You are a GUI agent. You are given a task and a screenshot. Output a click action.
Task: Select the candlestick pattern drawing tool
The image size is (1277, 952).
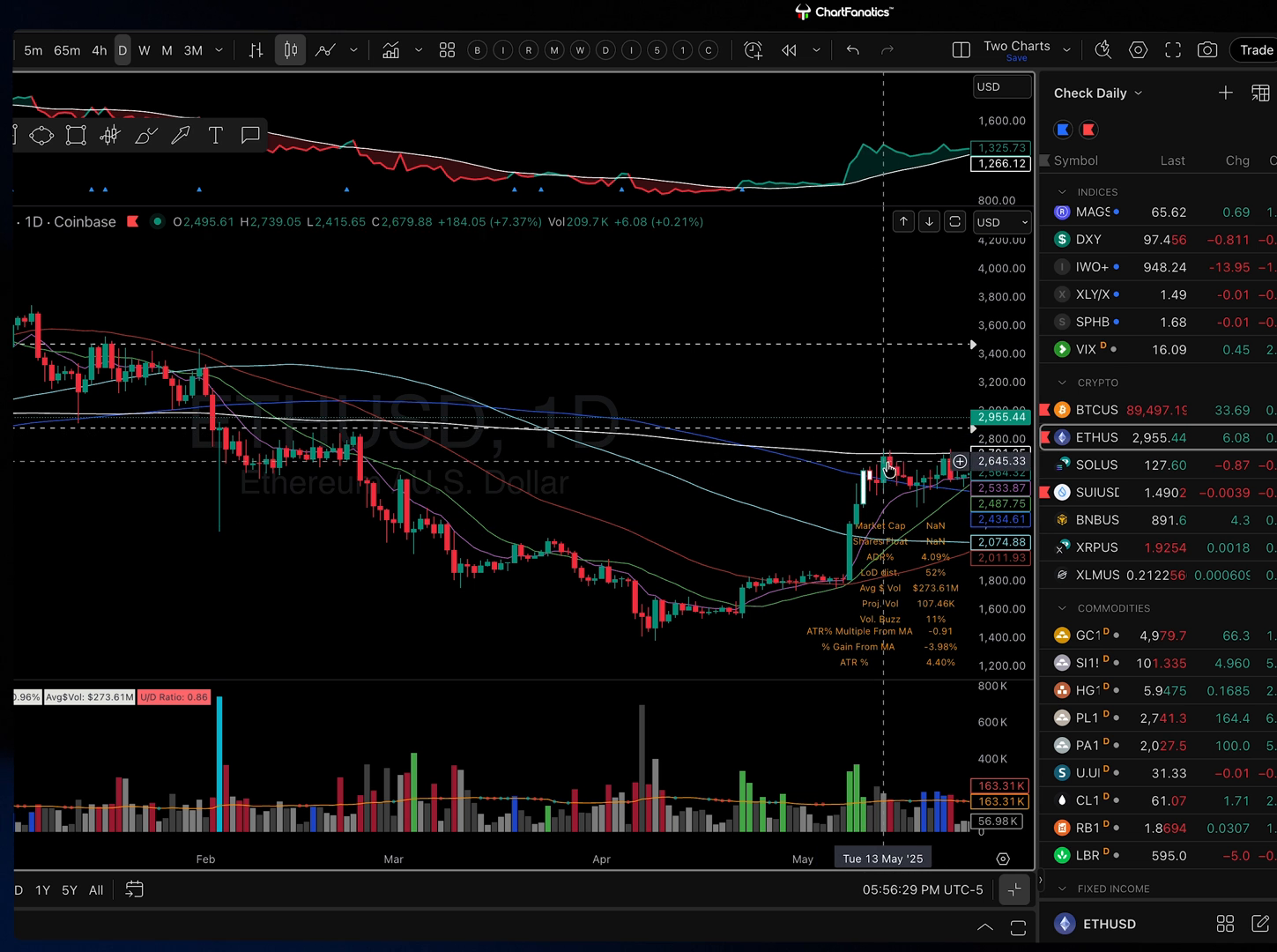110,135
